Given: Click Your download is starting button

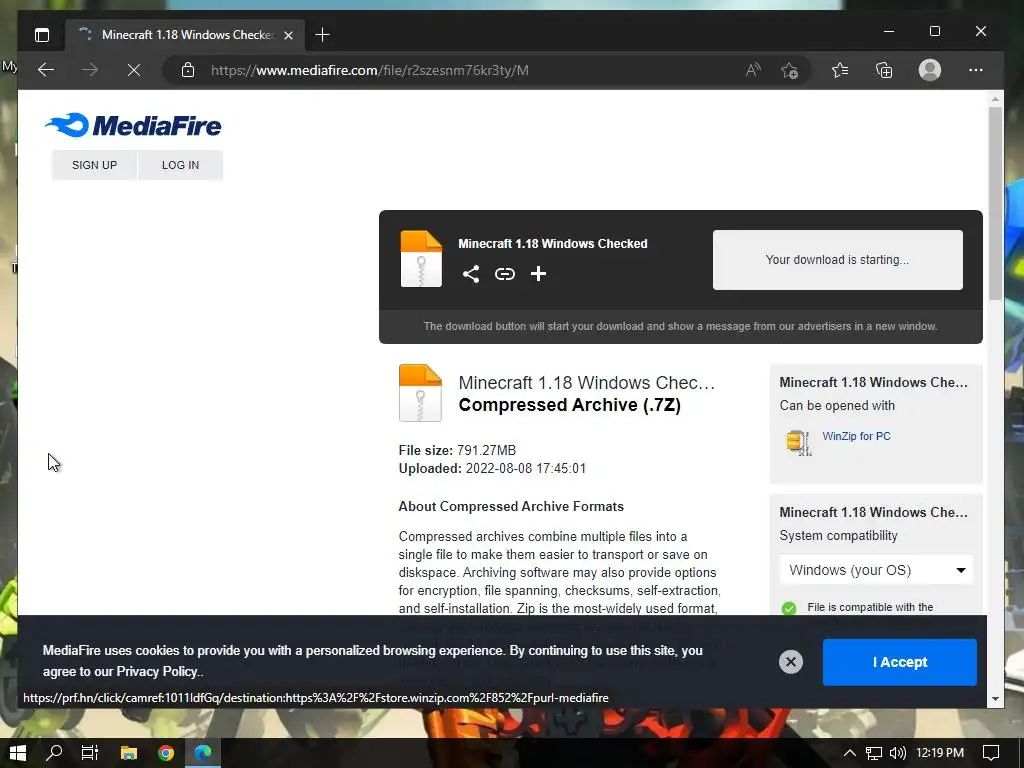Looking at the screenshot, I should click(838, 260).
